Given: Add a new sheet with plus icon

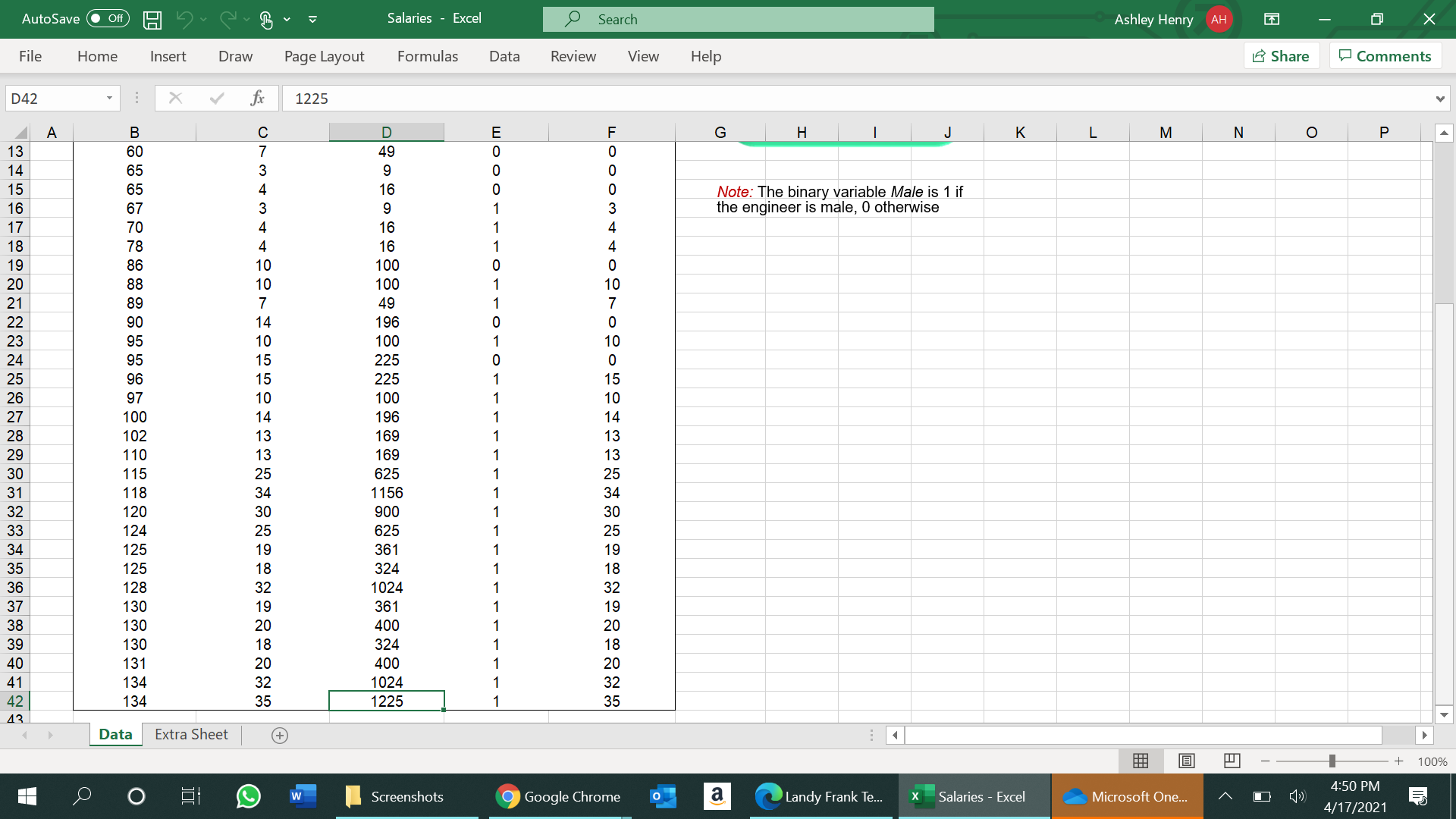Looking at the screenshot, I should point(280,735).
